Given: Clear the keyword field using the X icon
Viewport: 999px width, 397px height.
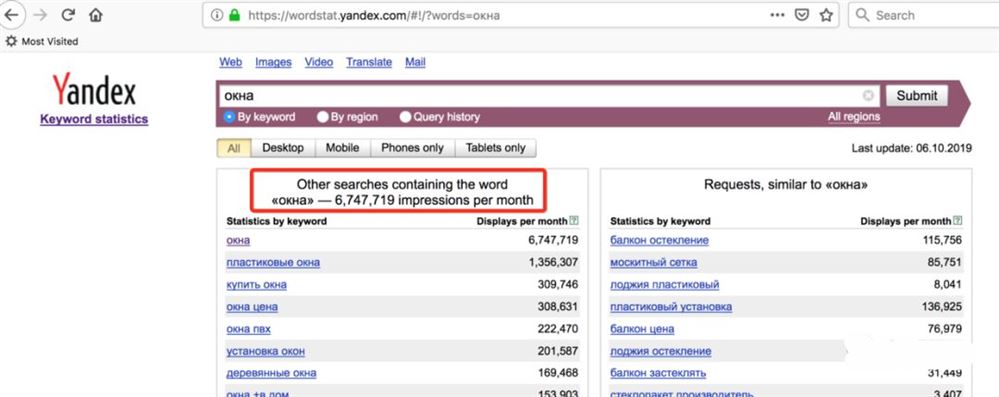Looking at the screenshot, I should tap(868, 96).
